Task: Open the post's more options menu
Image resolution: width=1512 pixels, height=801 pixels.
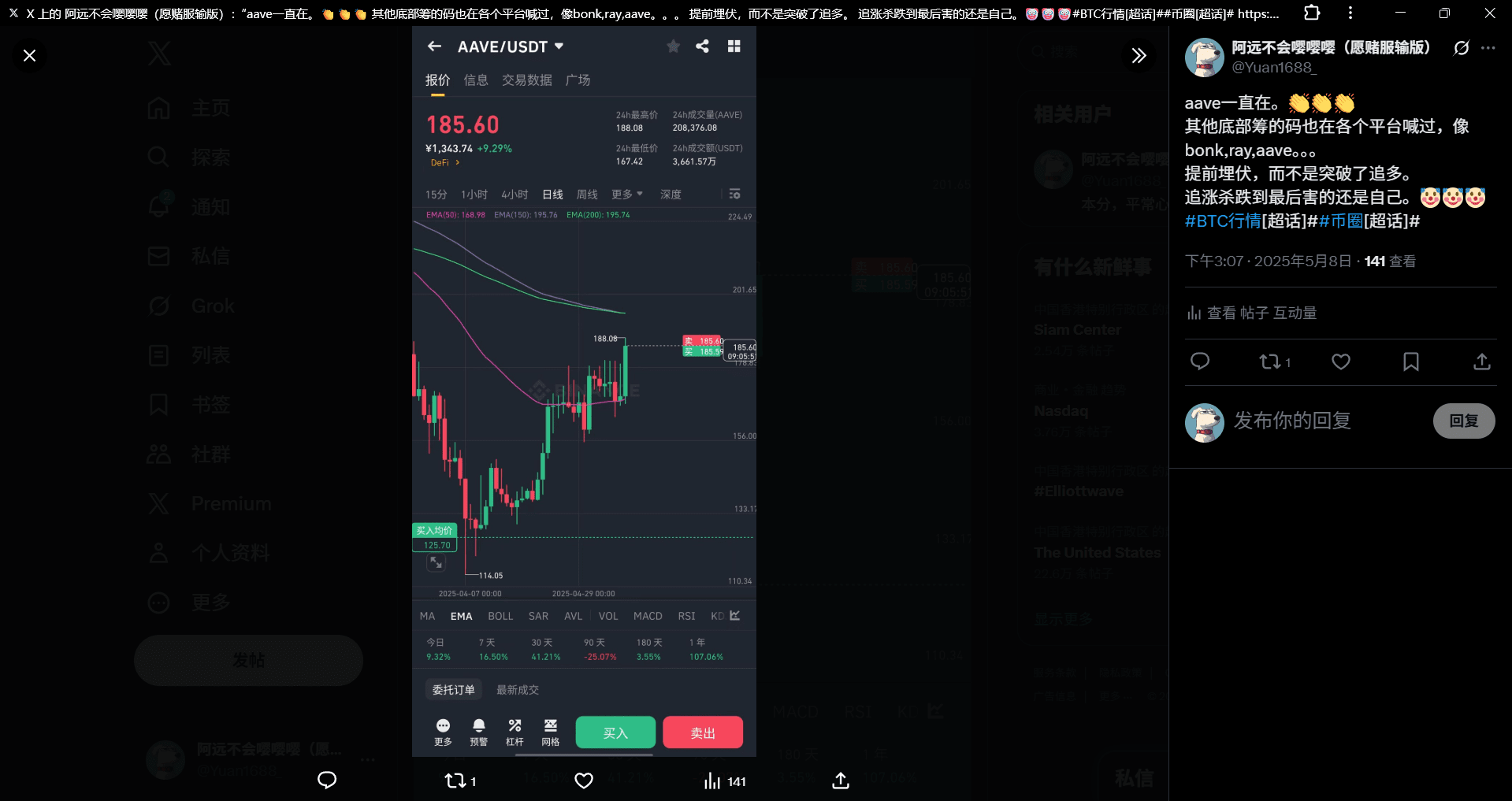Action: tap(1488, 48)
